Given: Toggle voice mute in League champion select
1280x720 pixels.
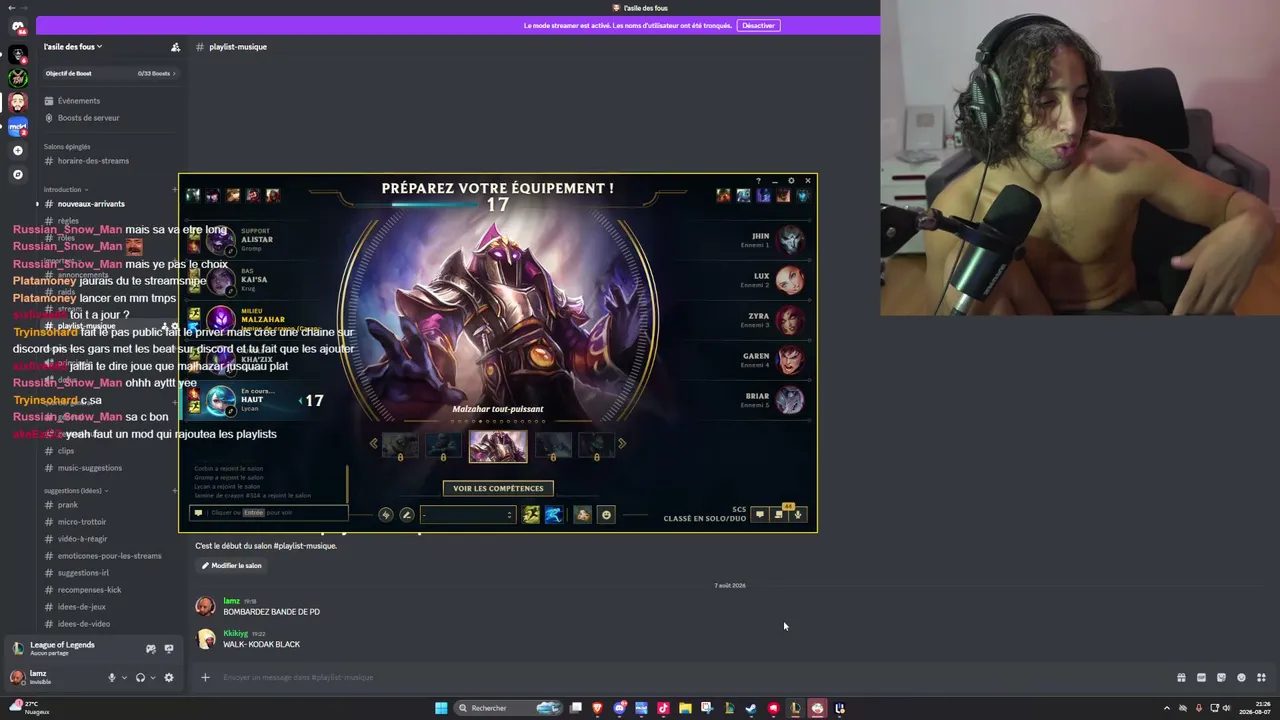Looking at the screenshot, I should click(798, 514).
